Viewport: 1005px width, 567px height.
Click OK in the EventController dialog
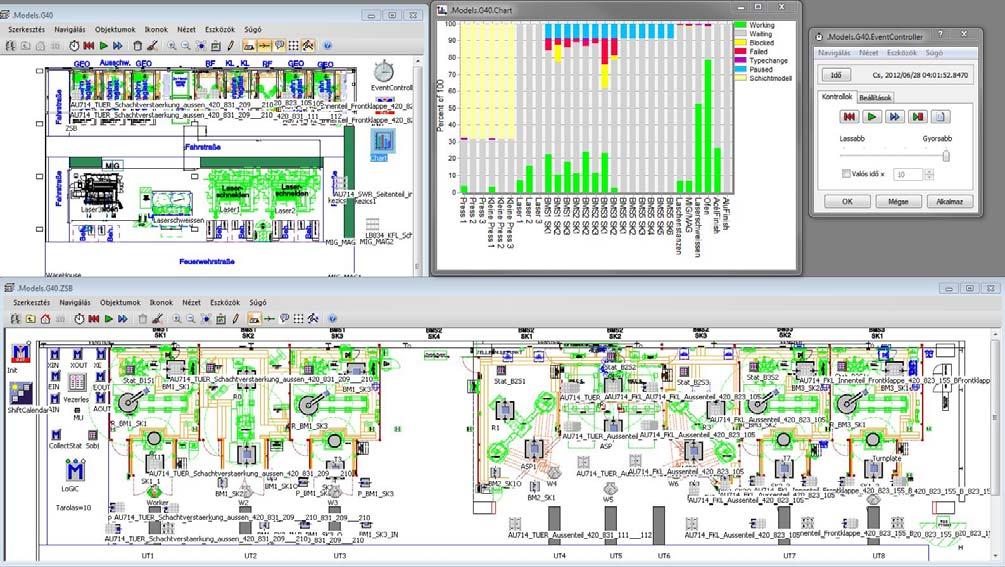tap(847, 201)
